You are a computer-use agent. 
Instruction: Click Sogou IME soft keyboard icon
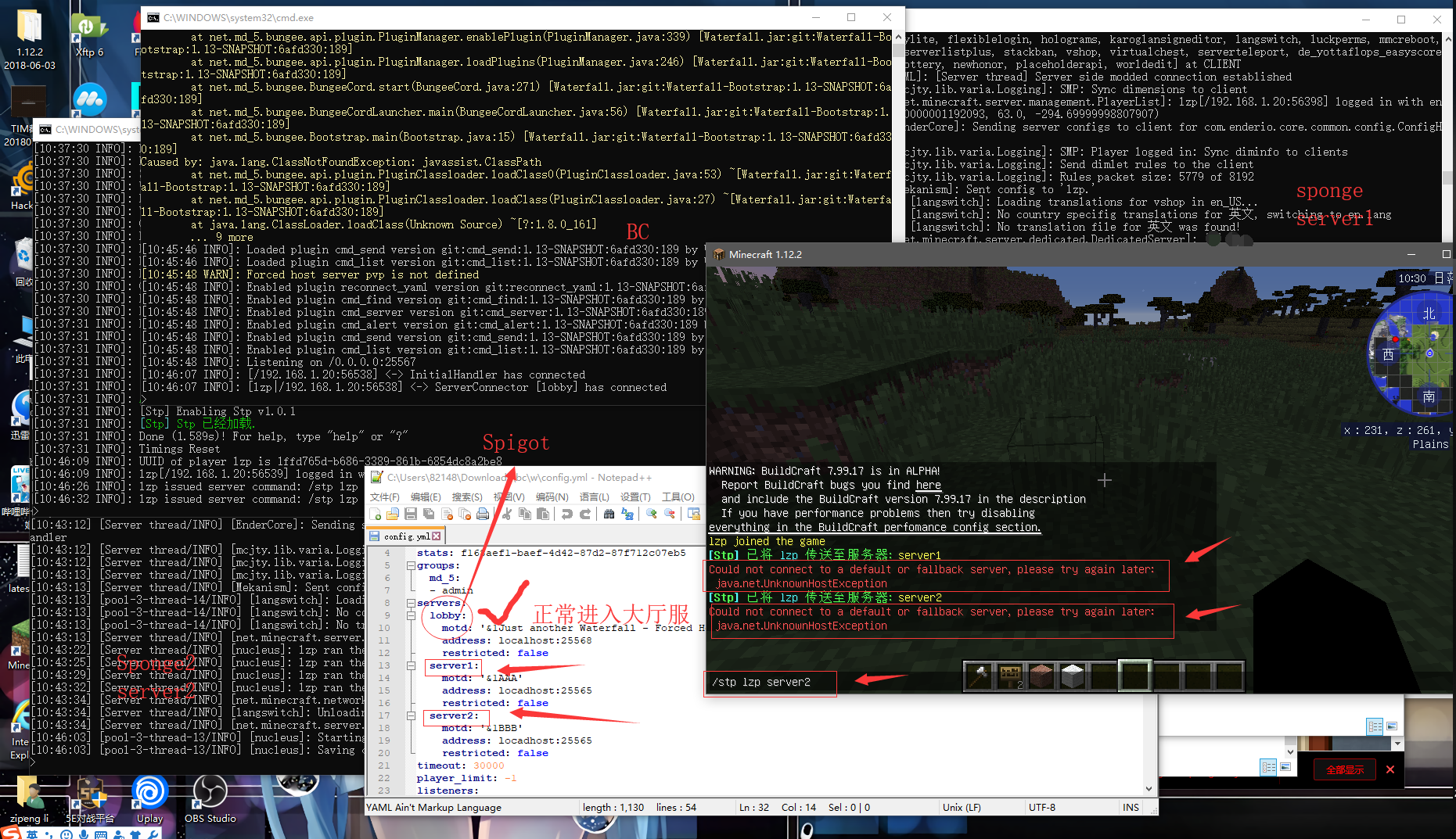click(101, 834)
